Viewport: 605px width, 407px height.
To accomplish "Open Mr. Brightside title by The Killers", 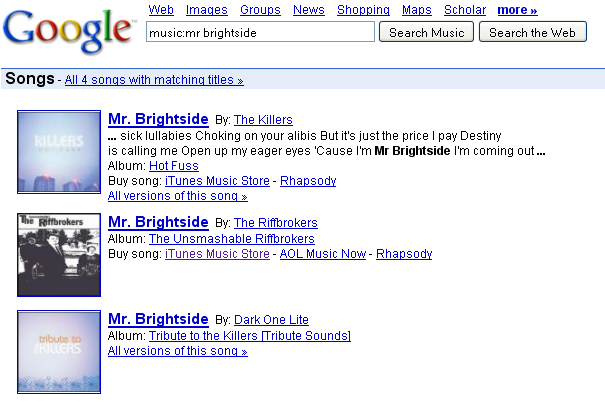I will click(x=158, y=119).
